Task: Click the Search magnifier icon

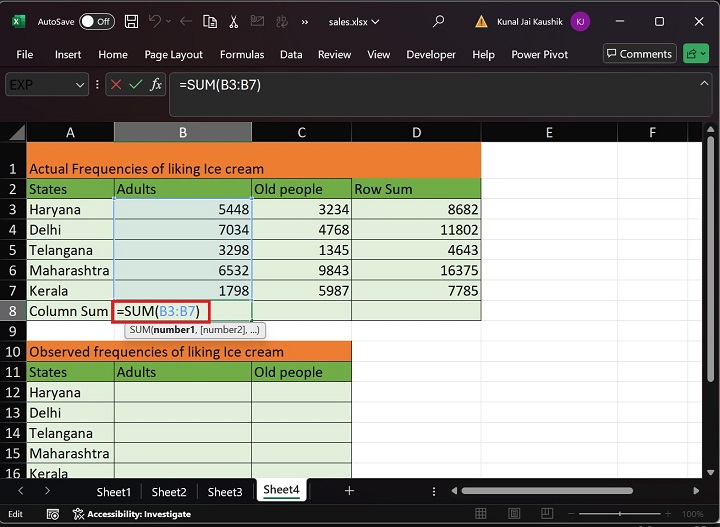Action: click(438, 21)
